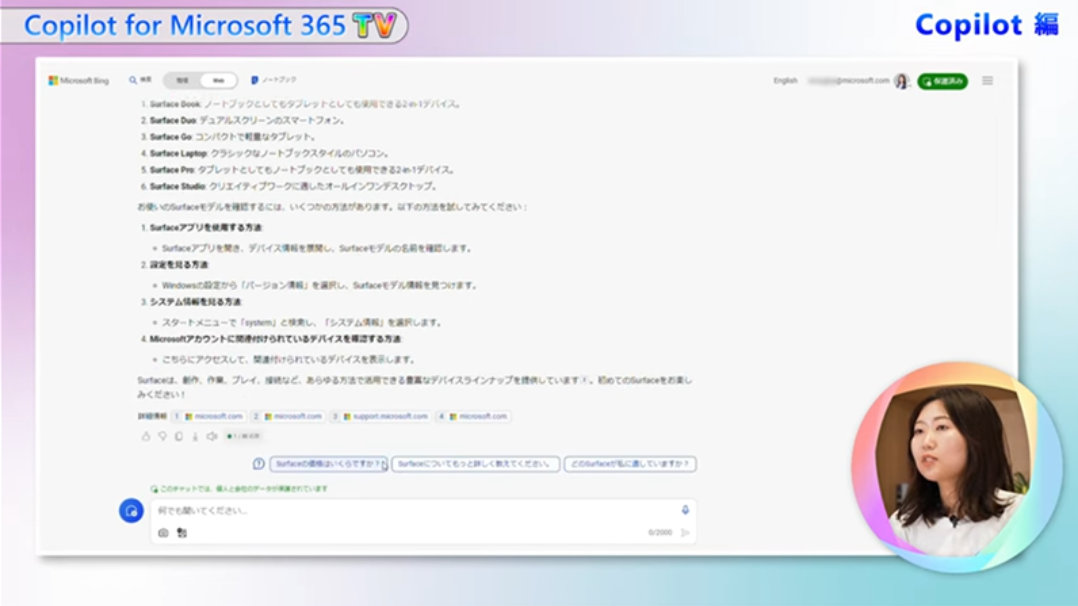Open the notebook tab in header
The width and height of the screenshot is (1078, 606).
click(x=274, y=80)
